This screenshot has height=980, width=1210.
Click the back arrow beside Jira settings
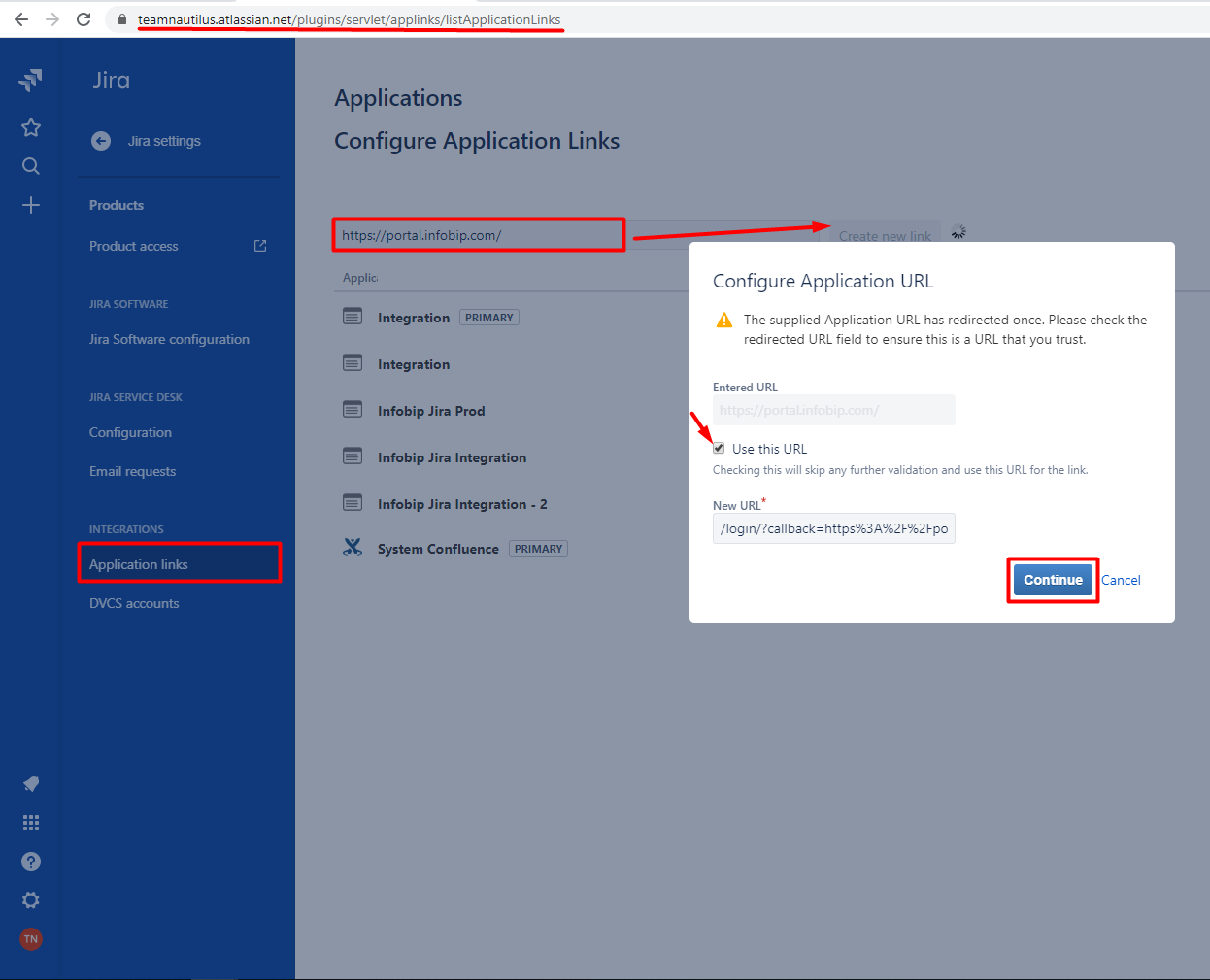(101, 141)
